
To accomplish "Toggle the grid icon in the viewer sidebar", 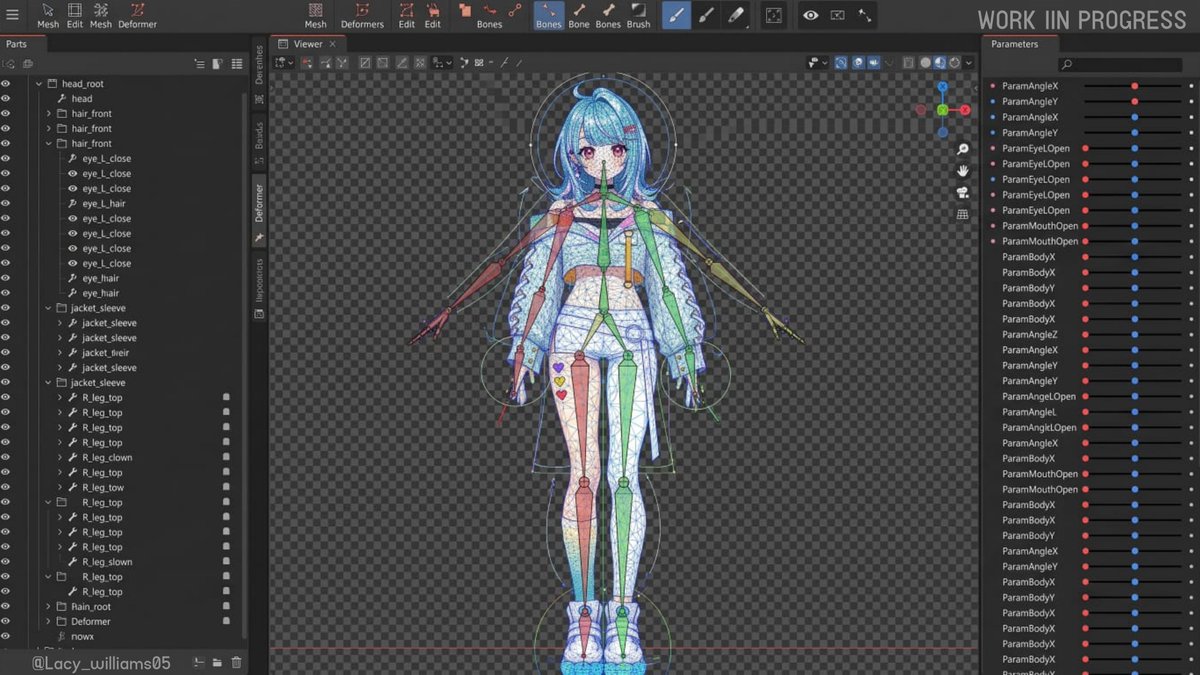I will click(x=963, y=214).
